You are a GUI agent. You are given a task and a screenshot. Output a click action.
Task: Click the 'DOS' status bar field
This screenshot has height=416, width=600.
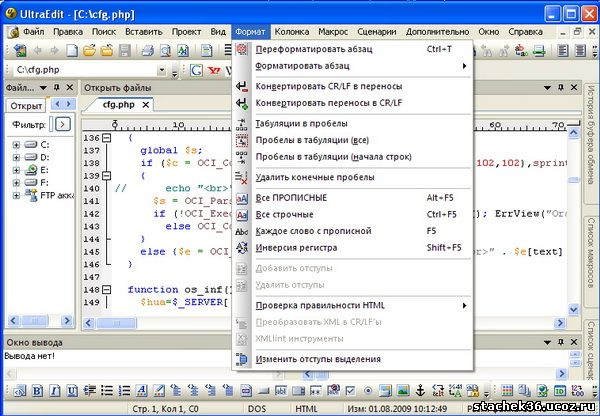pos(257,409)
